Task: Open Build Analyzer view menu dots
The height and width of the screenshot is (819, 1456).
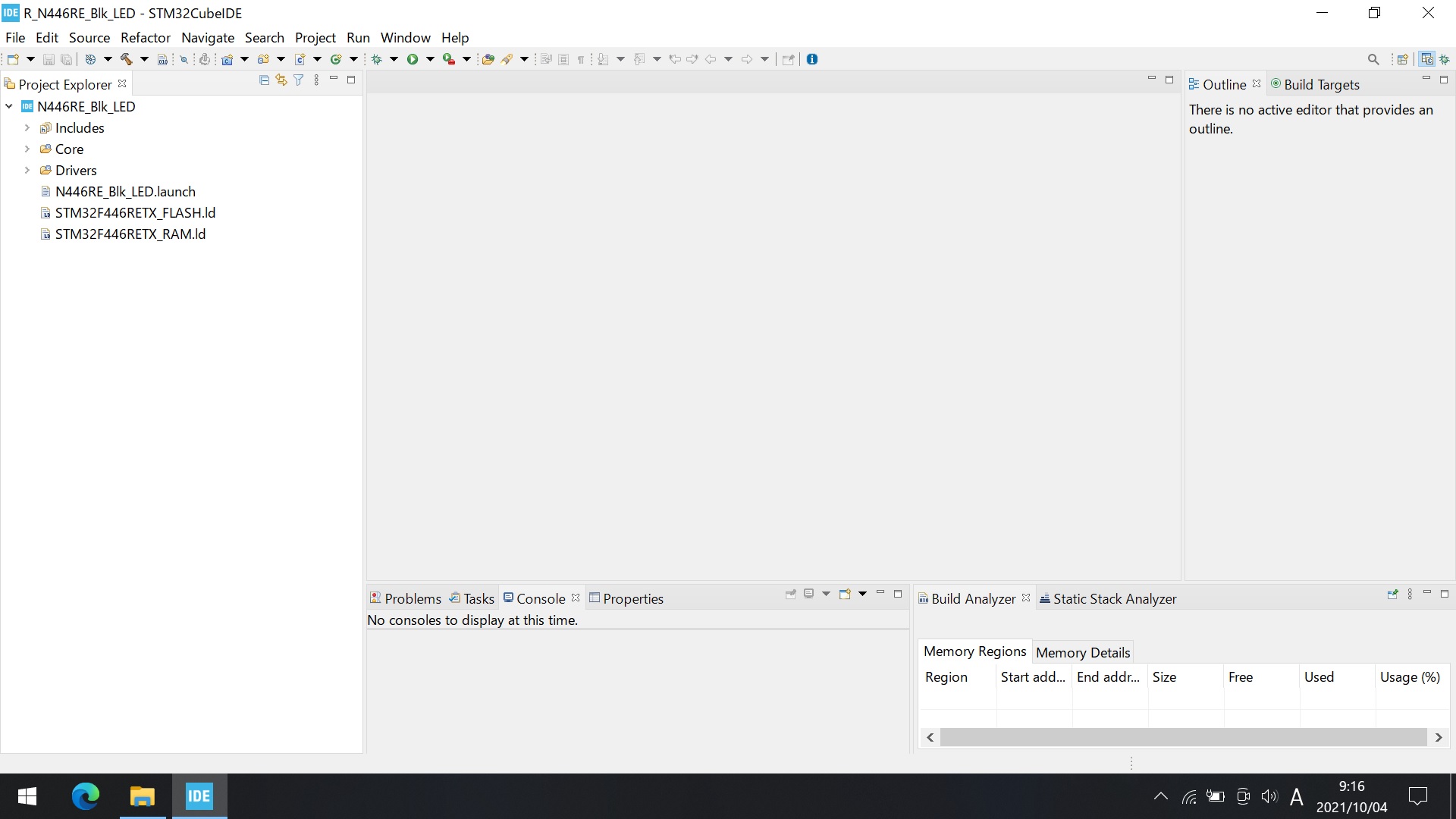Action: click(1410, 594)
